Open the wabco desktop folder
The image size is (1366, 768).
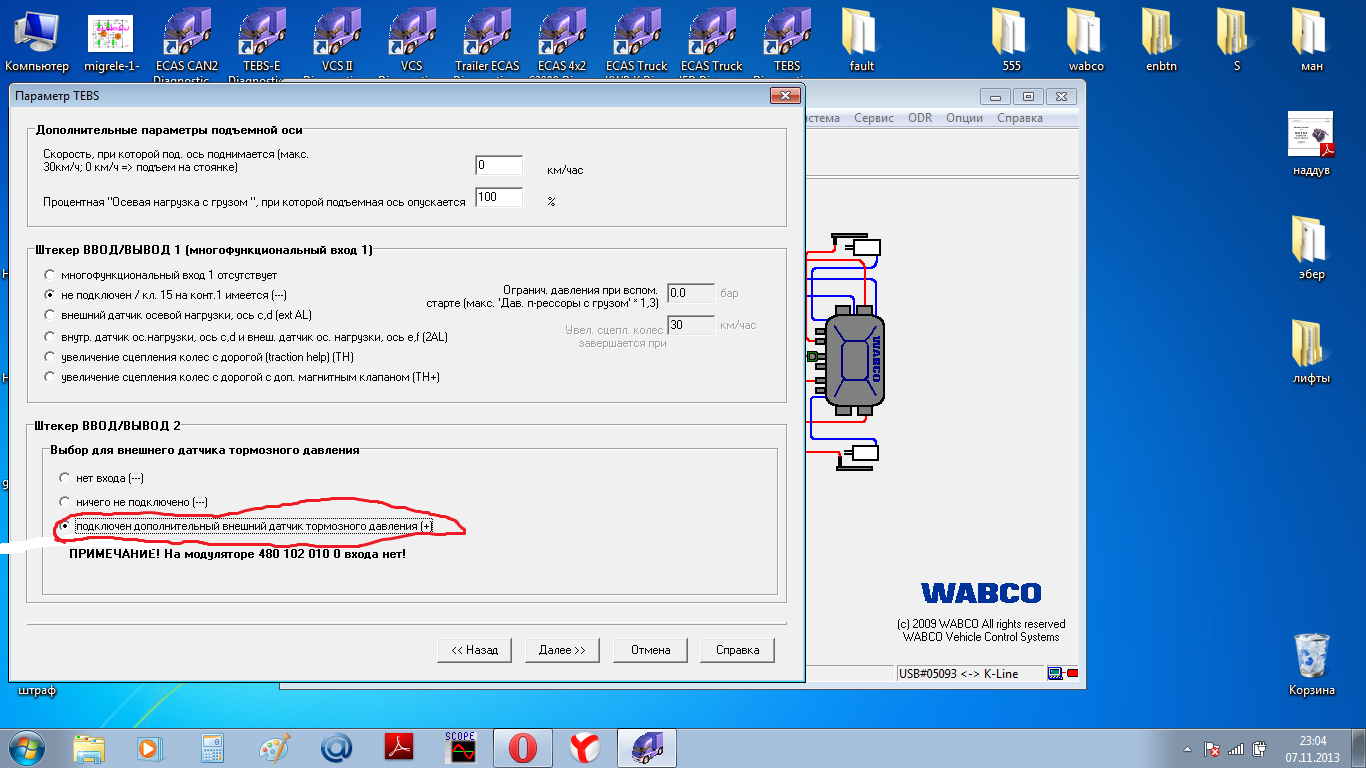click(x=1086, y=42)
